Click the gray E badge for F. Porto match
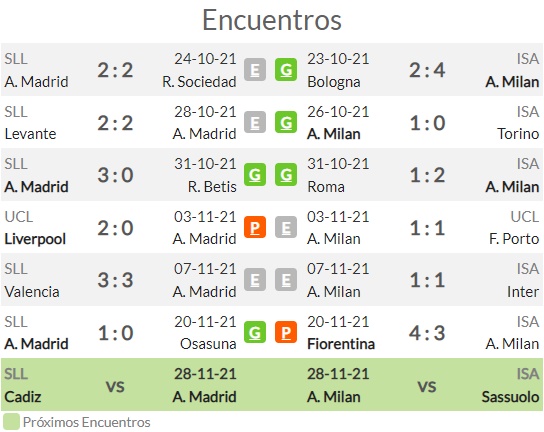The height and width of the screenshot is (432, 544). point(286,227)
